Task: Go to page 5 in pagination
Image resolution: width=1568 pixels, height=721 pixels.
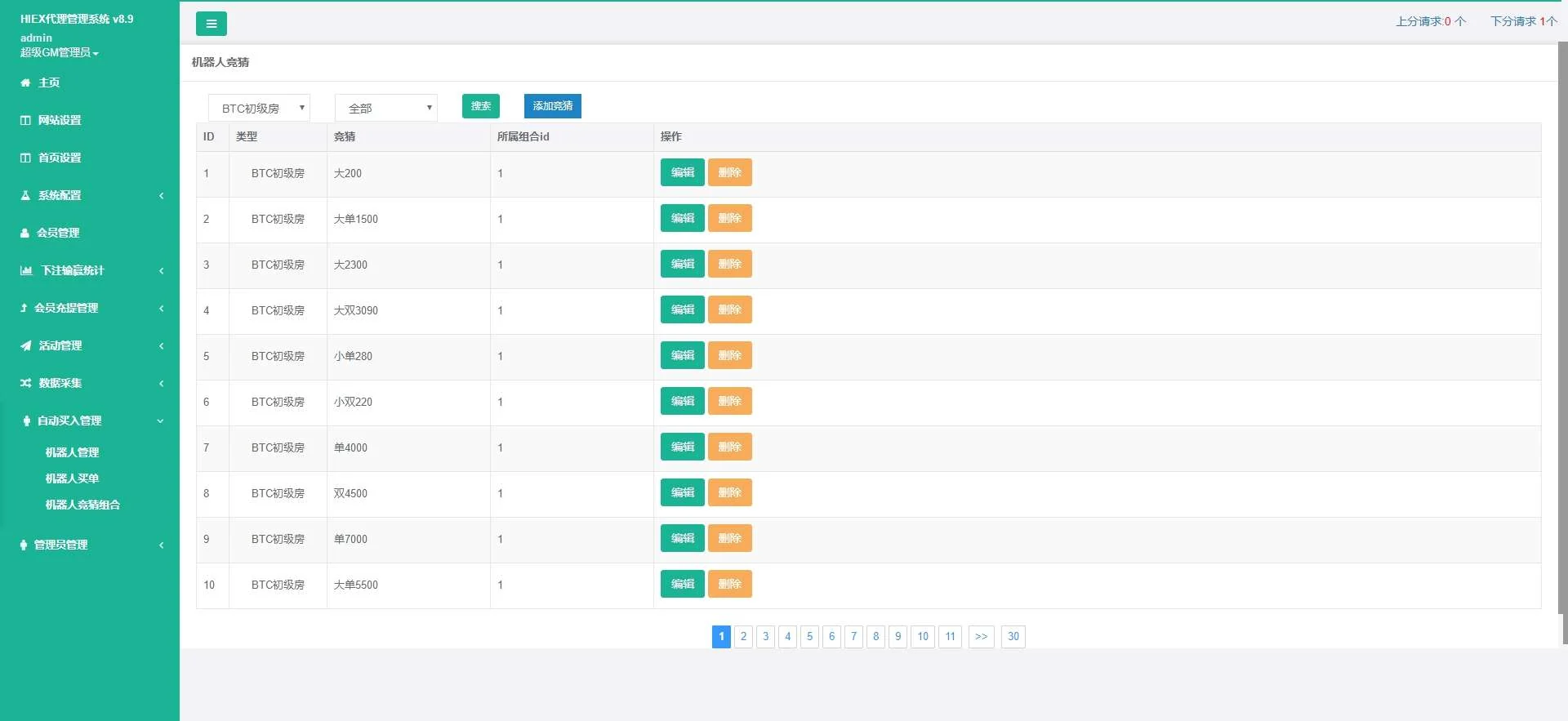Action: click(x=809, y=636)
